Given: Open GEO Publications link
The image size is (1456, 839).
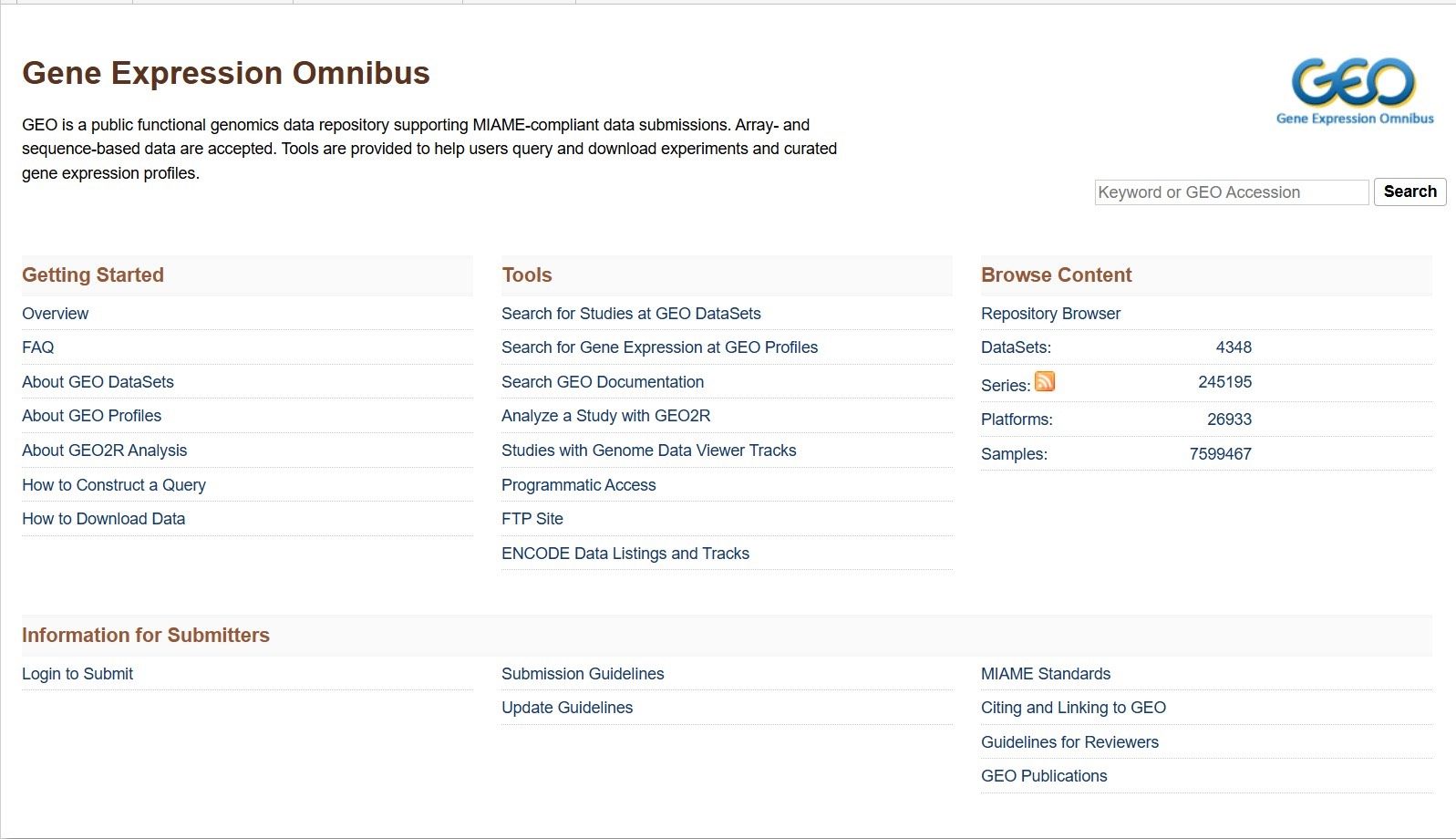Looking at the screenshot, I should click(x=1044, y=776).
